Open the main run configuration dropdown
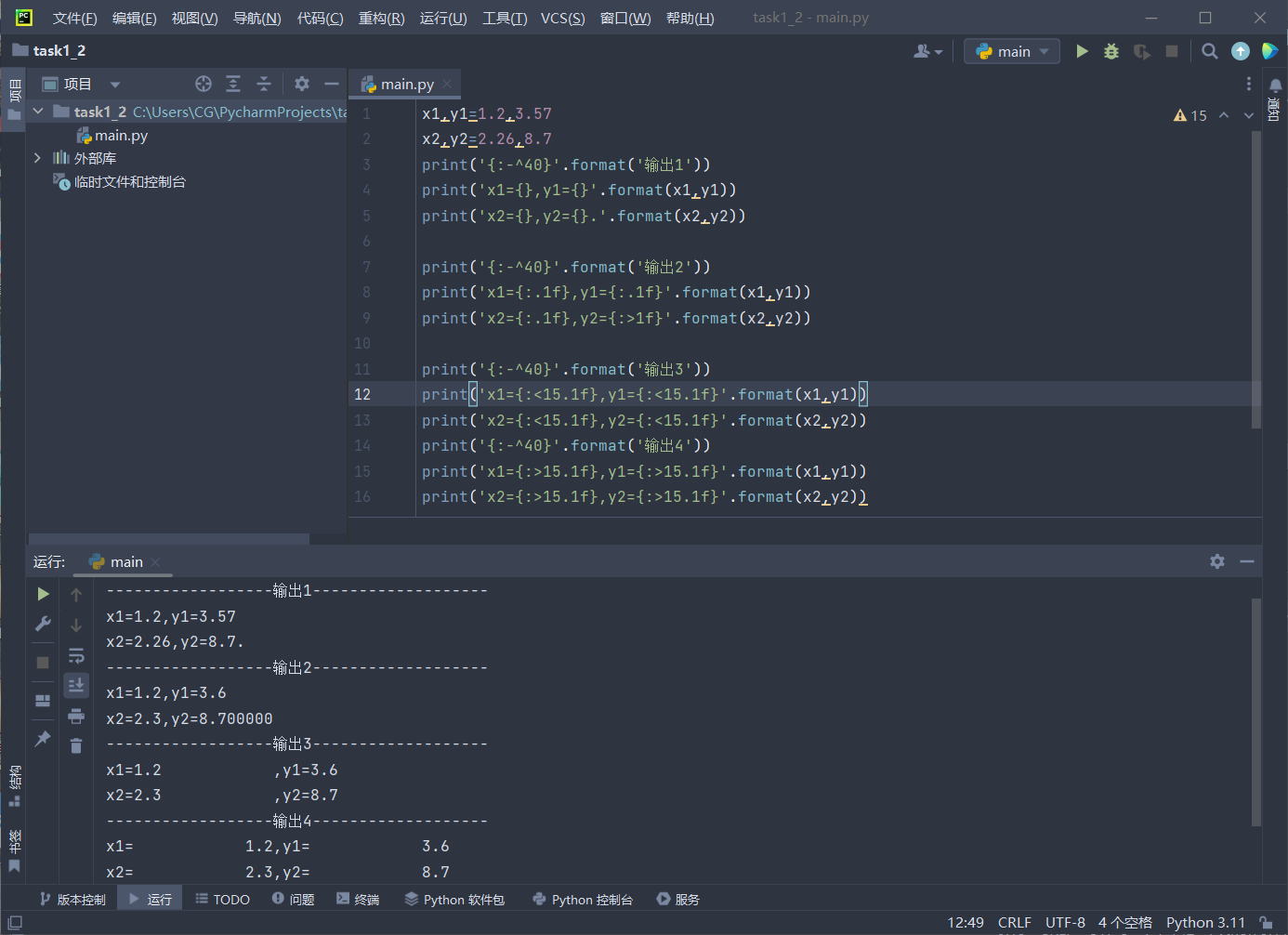The height and width of the screenshot is (935, 1288). coord(1012,51)
